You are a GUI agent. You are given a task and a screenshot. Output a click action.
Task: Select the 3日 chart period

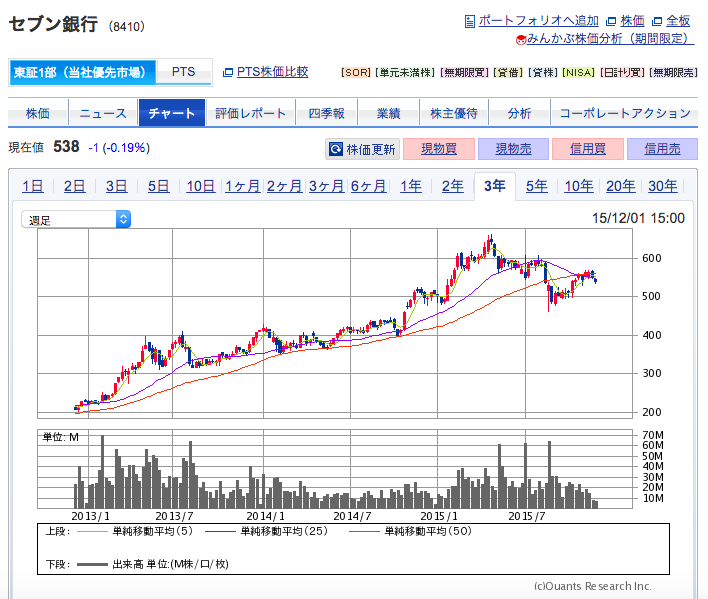point(116,186)
